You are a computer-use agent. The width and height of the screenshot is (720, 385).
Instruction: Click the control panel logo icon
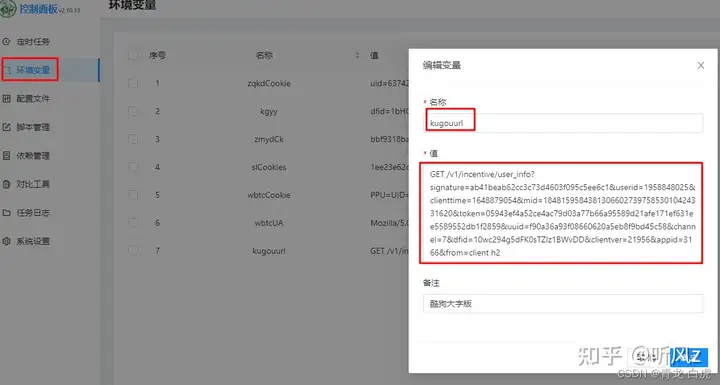point(8,9)
